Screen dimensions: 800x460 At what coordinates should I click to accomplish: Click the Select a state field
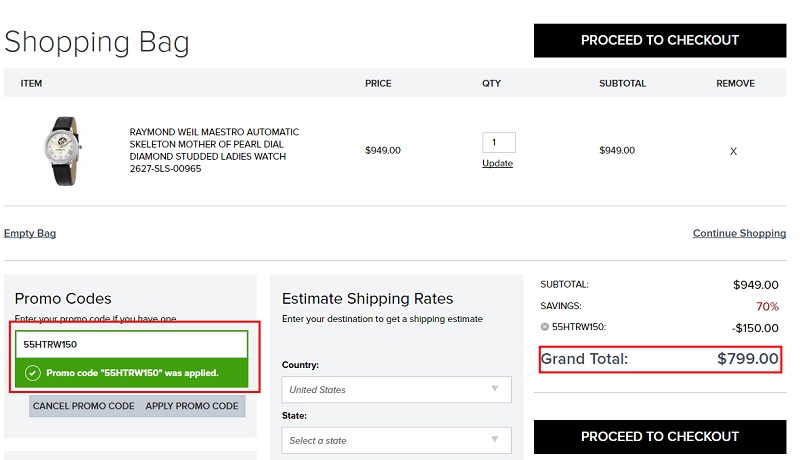click(x=396, y=440)
